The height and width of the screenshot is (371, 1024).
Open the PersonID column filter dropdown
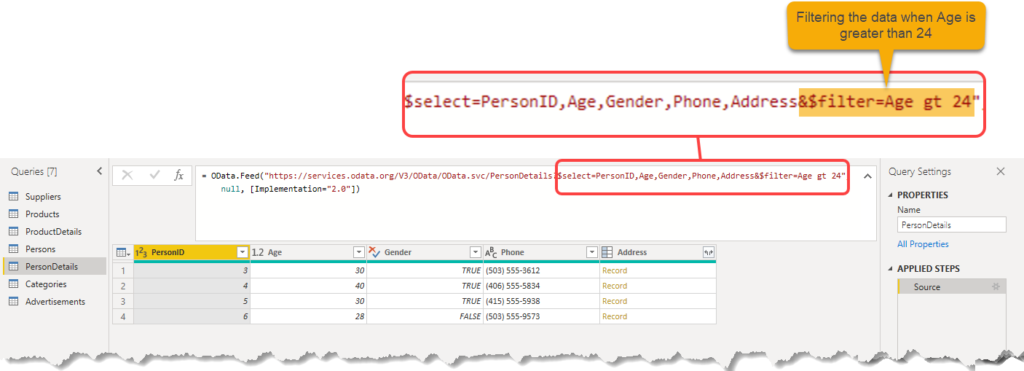[x=242, y=252]
